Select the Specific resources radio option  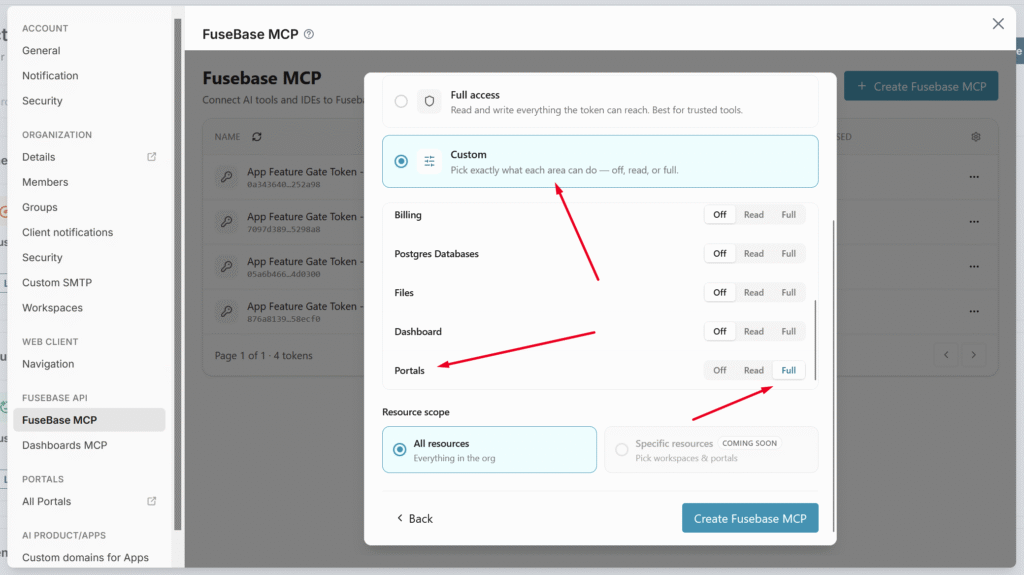tap(622, 450)
